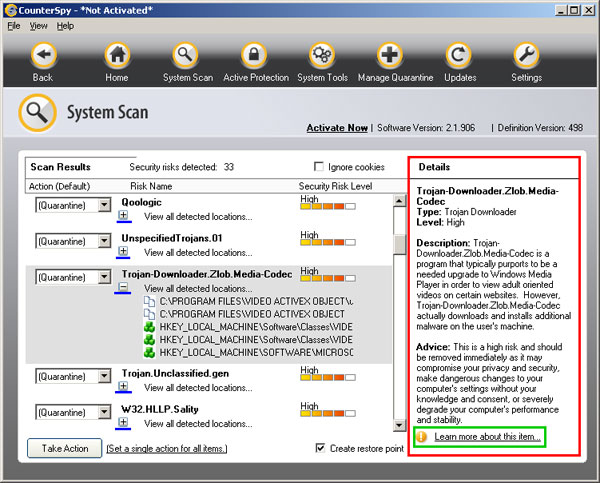Viewport: 600px width, 483px height.
Task: Select Trojan.Unclassified.gen risk name
Action: coord(175,373)
